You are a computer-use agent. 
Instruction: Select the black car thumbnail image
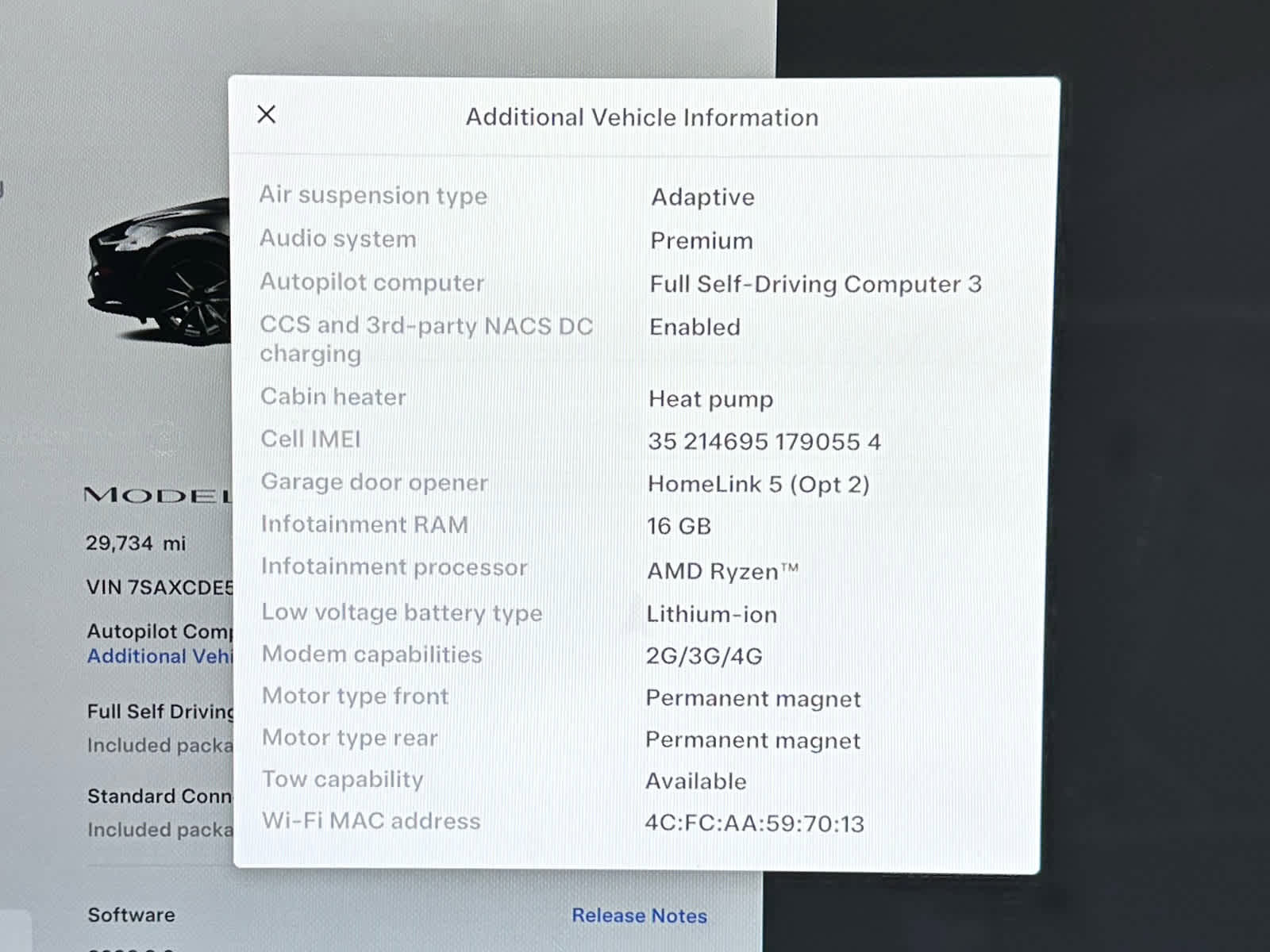click(x=159, y=272)
